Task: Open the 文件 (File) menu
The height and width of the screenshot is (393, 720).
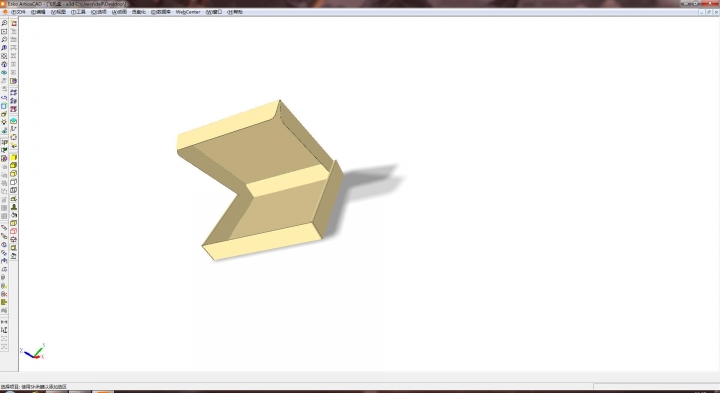Action: point(18,12)
